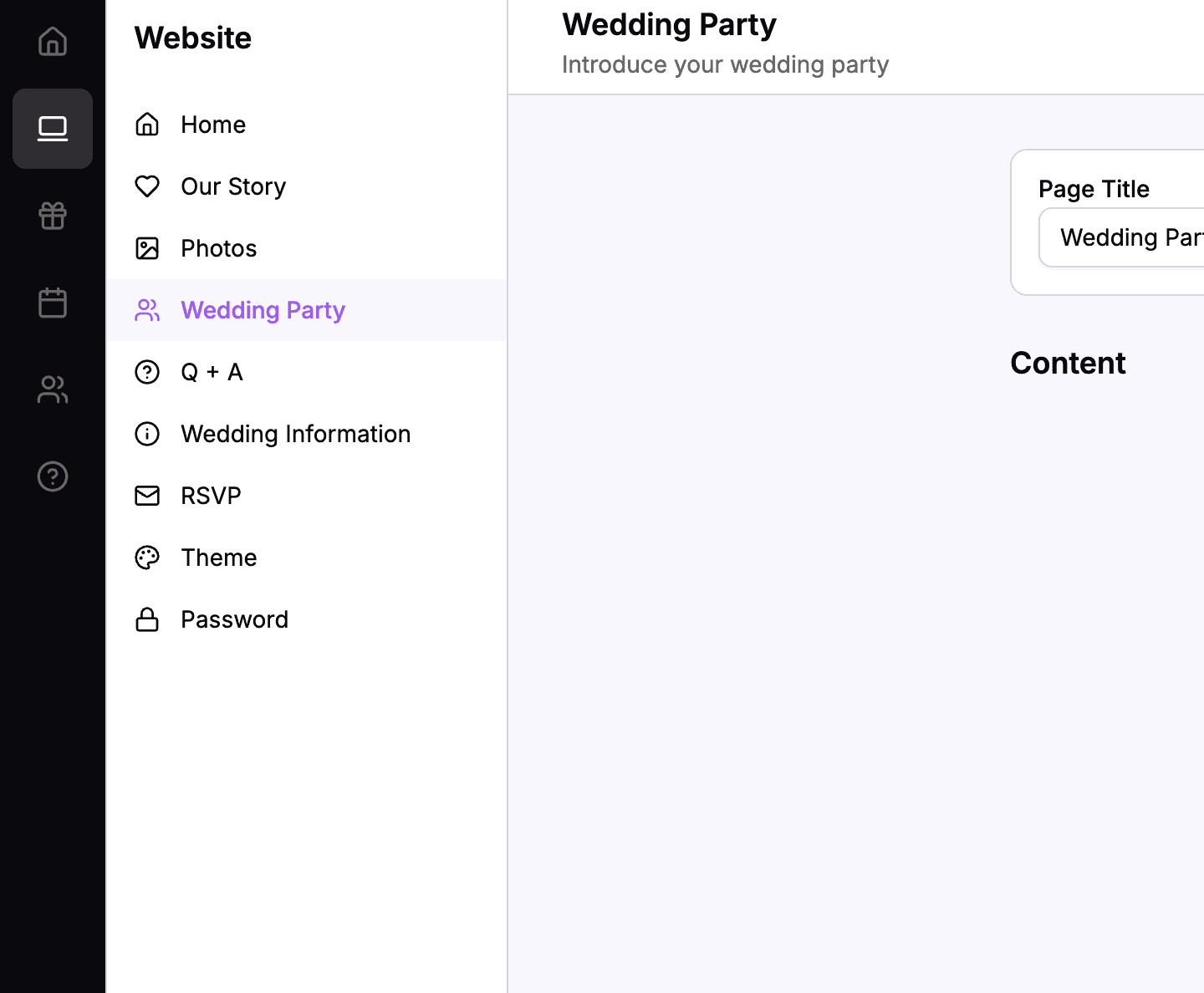Viewport: 1204px width, 993px height.
Task: Click the help question mark icon
Action: (53, 476)
